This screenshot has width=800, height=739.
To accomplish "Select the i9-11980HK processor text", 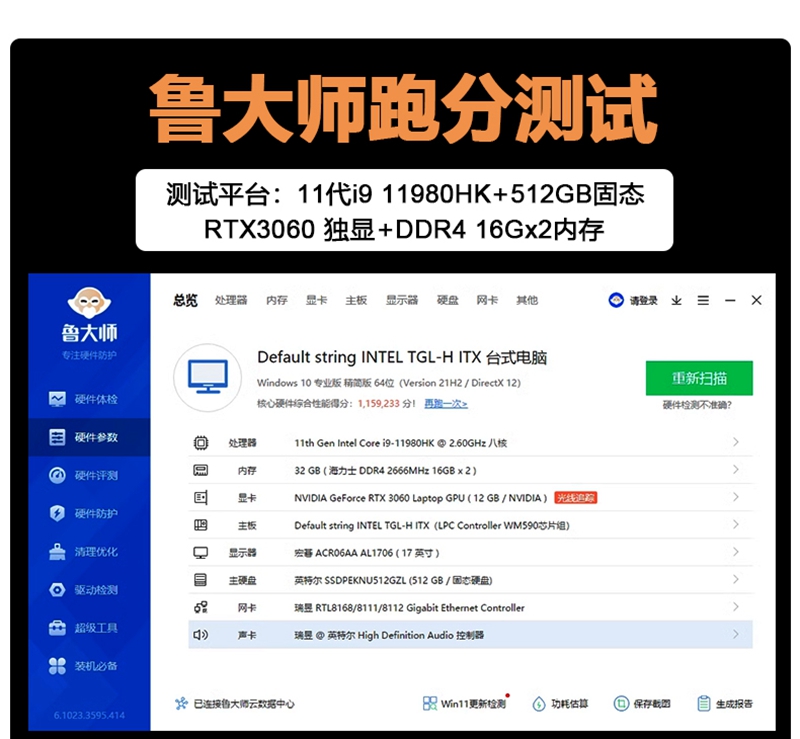I will [x=401, y=443].
